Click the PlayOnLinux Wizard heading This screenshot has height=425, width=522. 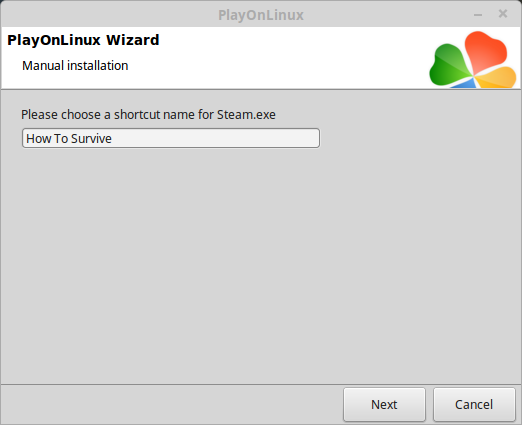83,40
